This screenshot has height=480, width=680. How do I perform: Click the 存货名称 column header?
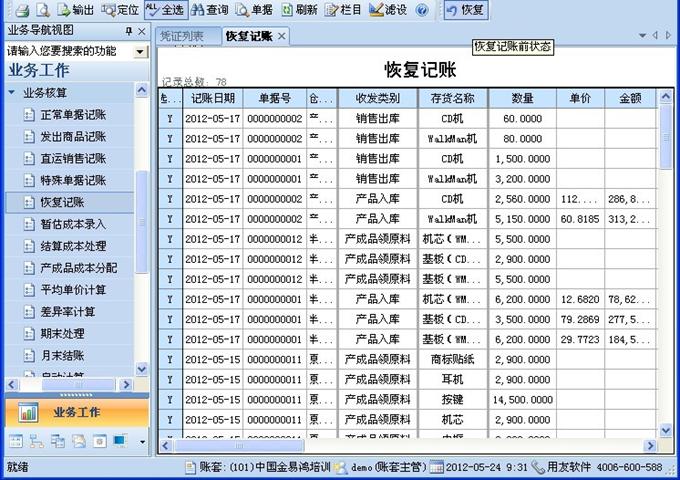[x=452, y=98]
